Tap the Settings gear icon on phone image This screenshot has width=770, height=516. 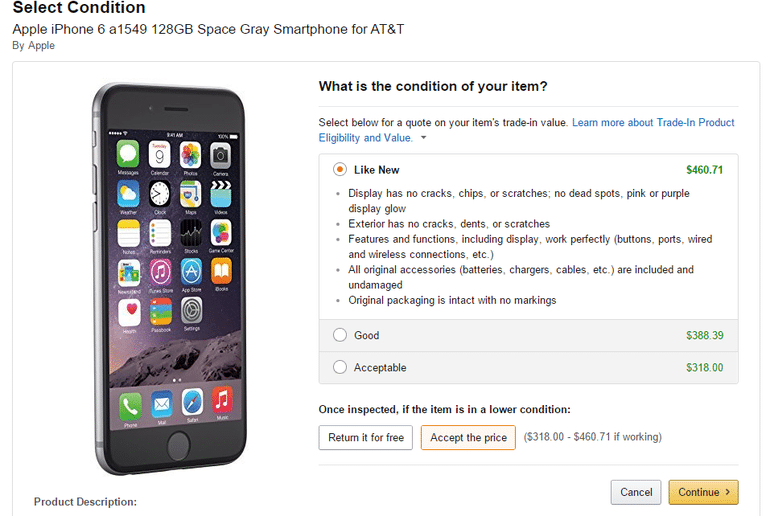coord(192,311)
